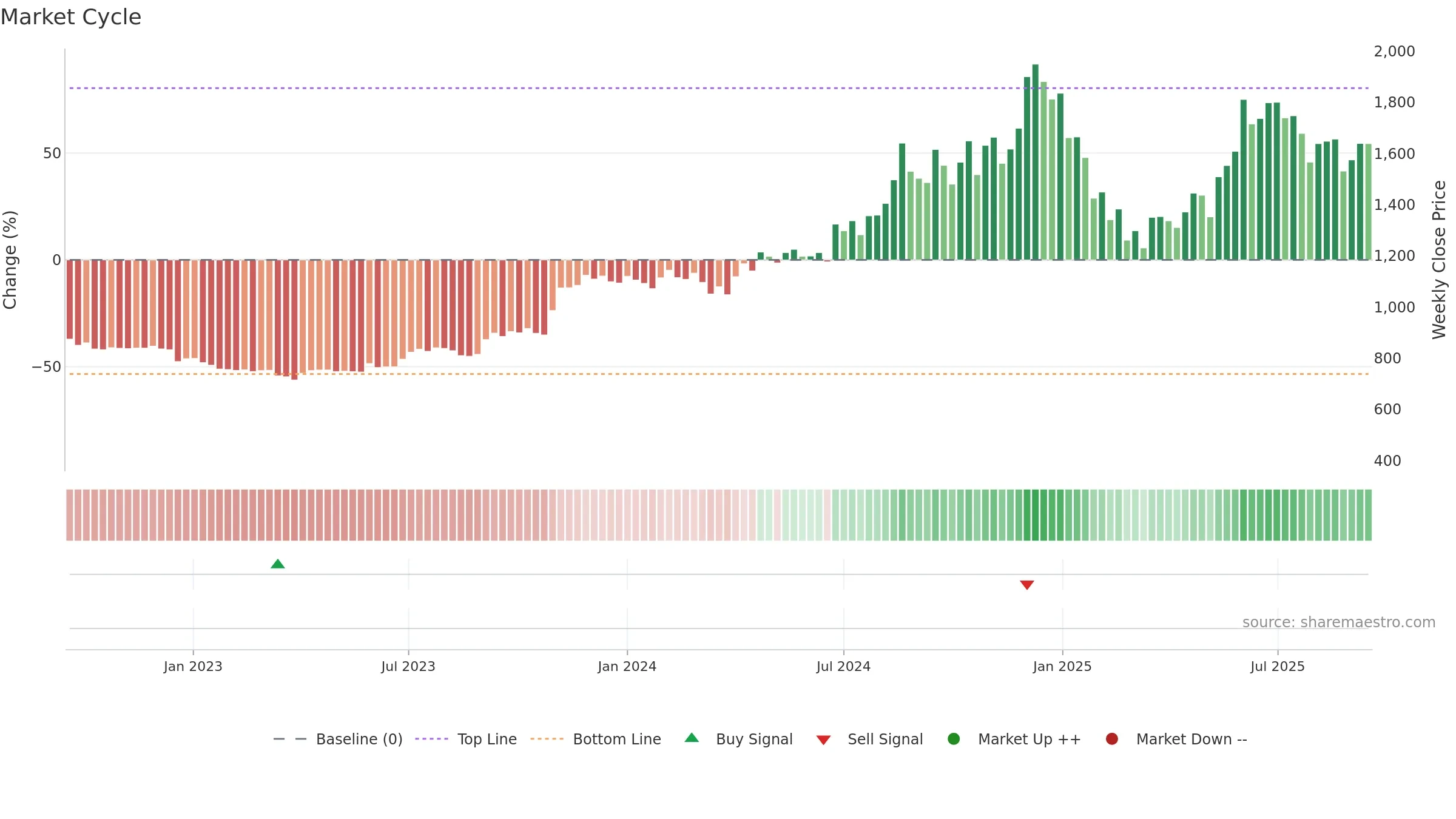Click the 0 label on the Change axis

tap(57, 260)
